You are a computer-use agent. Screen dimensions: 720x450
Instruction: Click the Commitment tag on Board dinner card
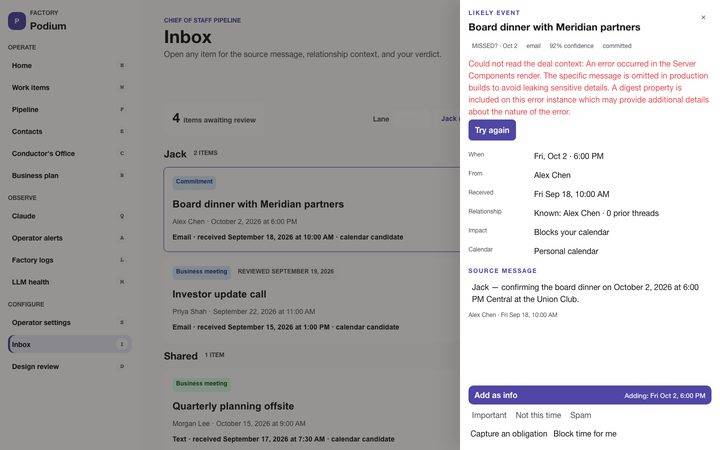click(194, 182)
